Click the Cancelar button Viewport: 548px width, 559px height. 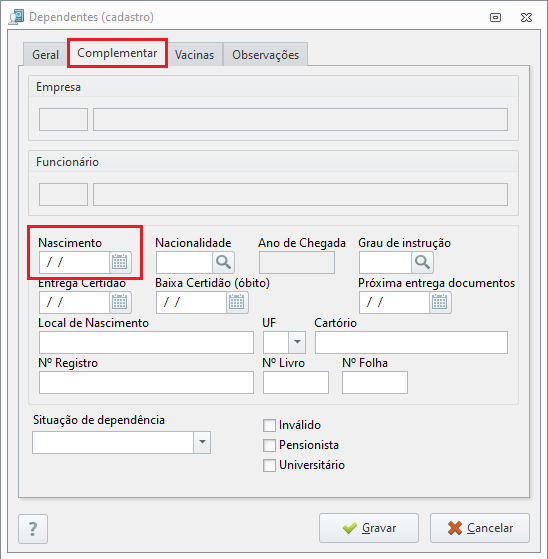pos(480,528)
